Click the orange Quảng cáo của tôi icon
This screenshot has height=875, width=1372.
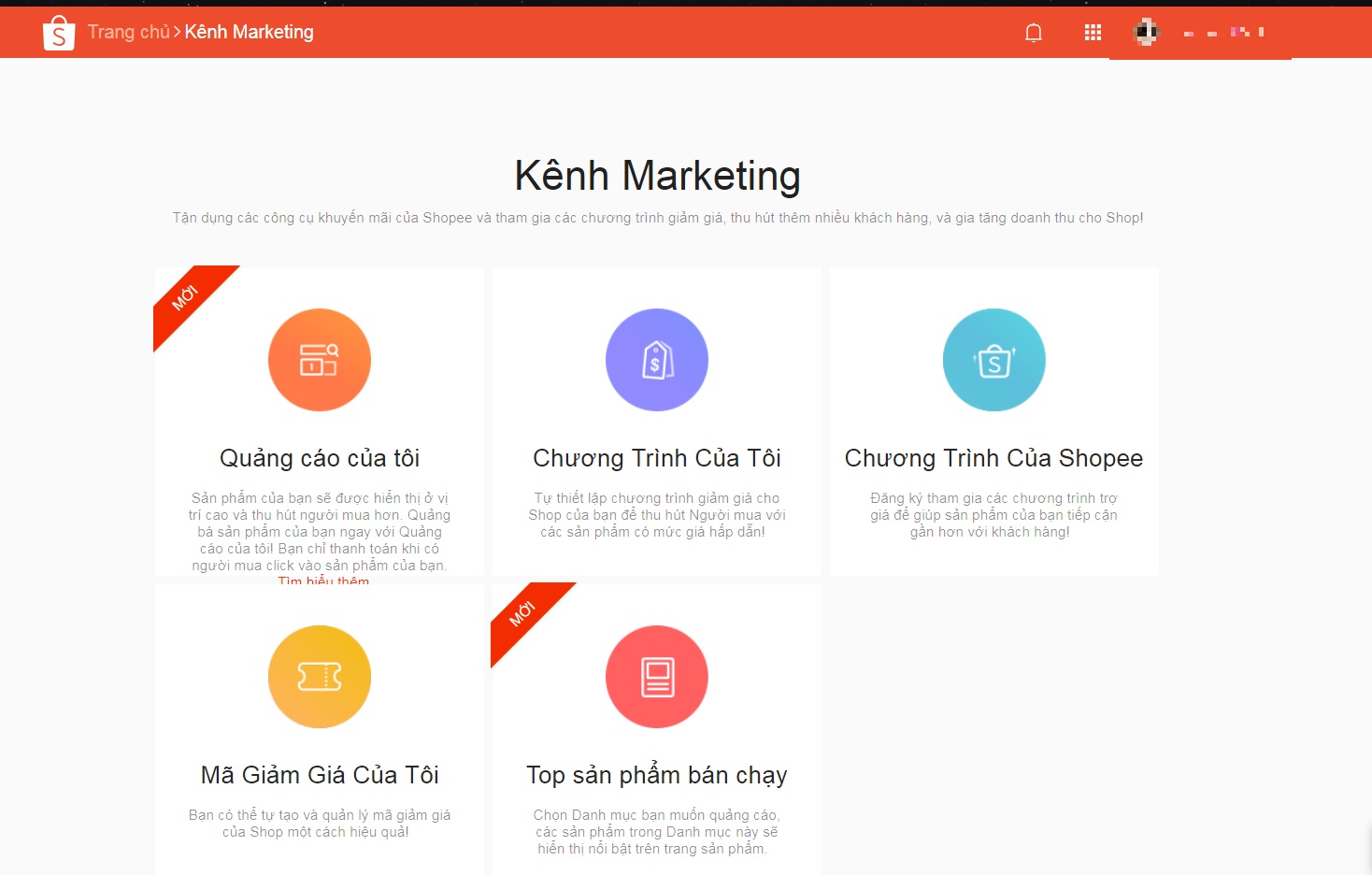pyautogui.click(x=320, y=360)
